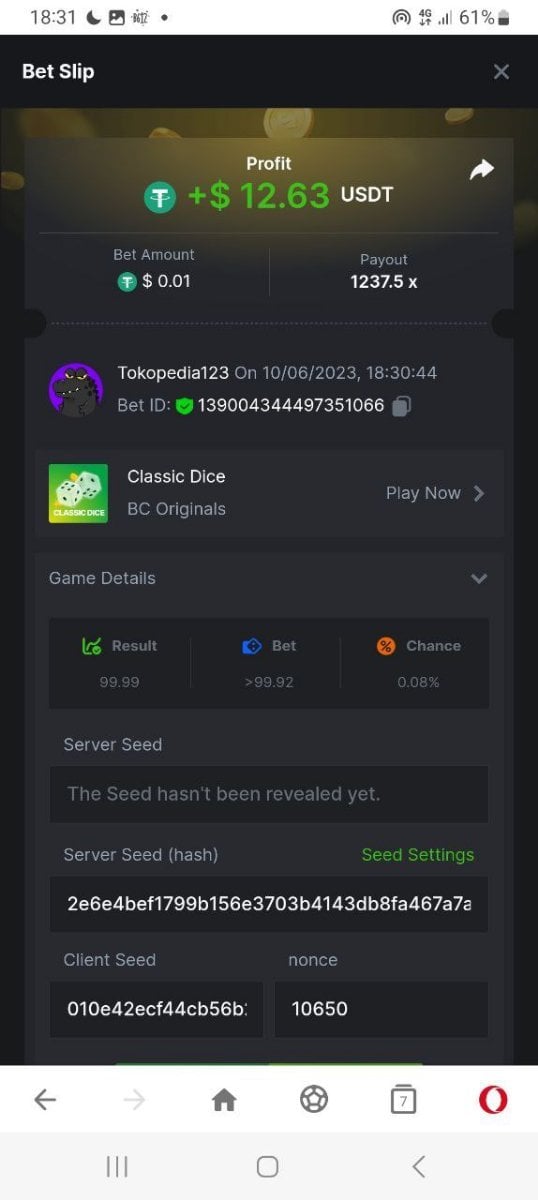Image resolution: width=538 pixels, height=1200 pixels.
Task: Tap the Client Seed field
Action: 156,1009
